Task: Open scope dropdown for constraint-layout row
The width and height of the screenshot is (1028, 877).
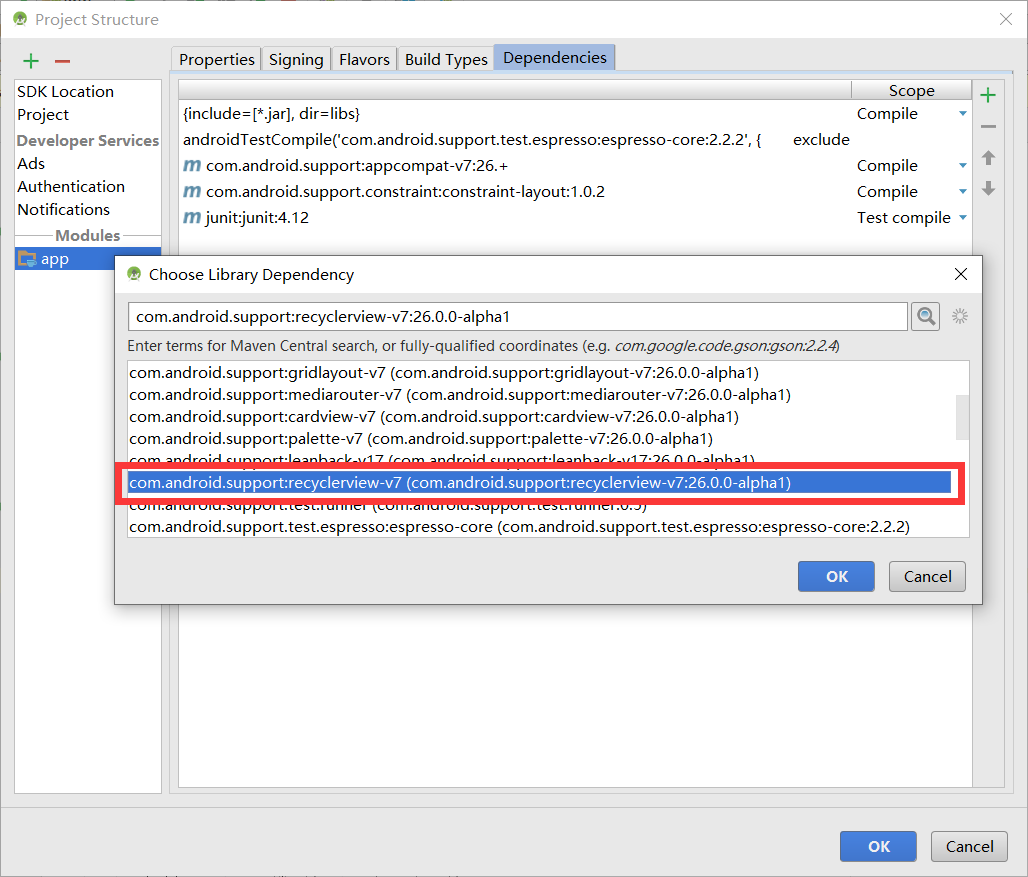Action: pyautogui.click(x=962, y=191)
